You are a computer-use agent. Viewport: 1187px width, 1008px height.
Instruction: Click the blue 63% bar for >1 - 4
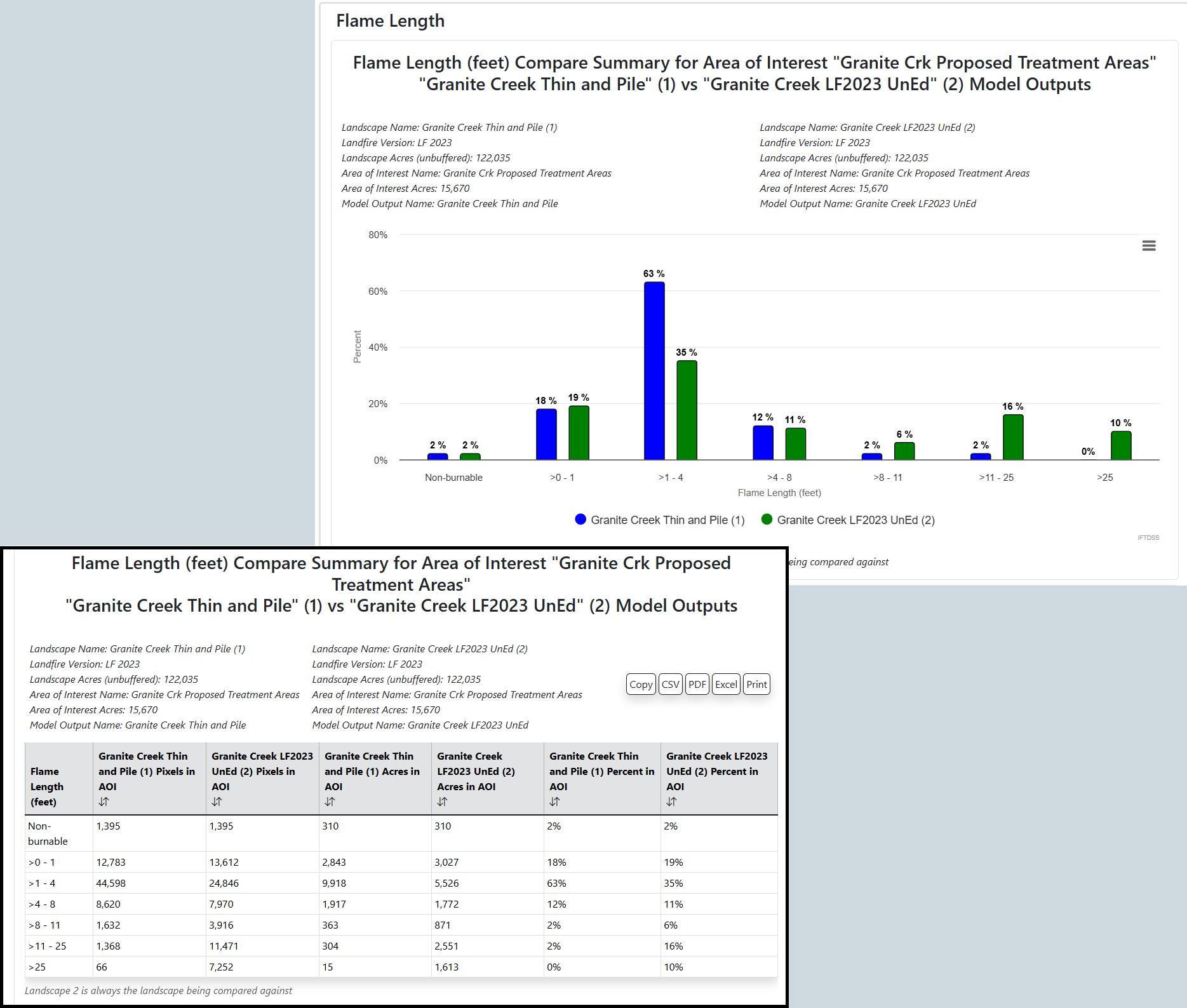tap(654, 371)
